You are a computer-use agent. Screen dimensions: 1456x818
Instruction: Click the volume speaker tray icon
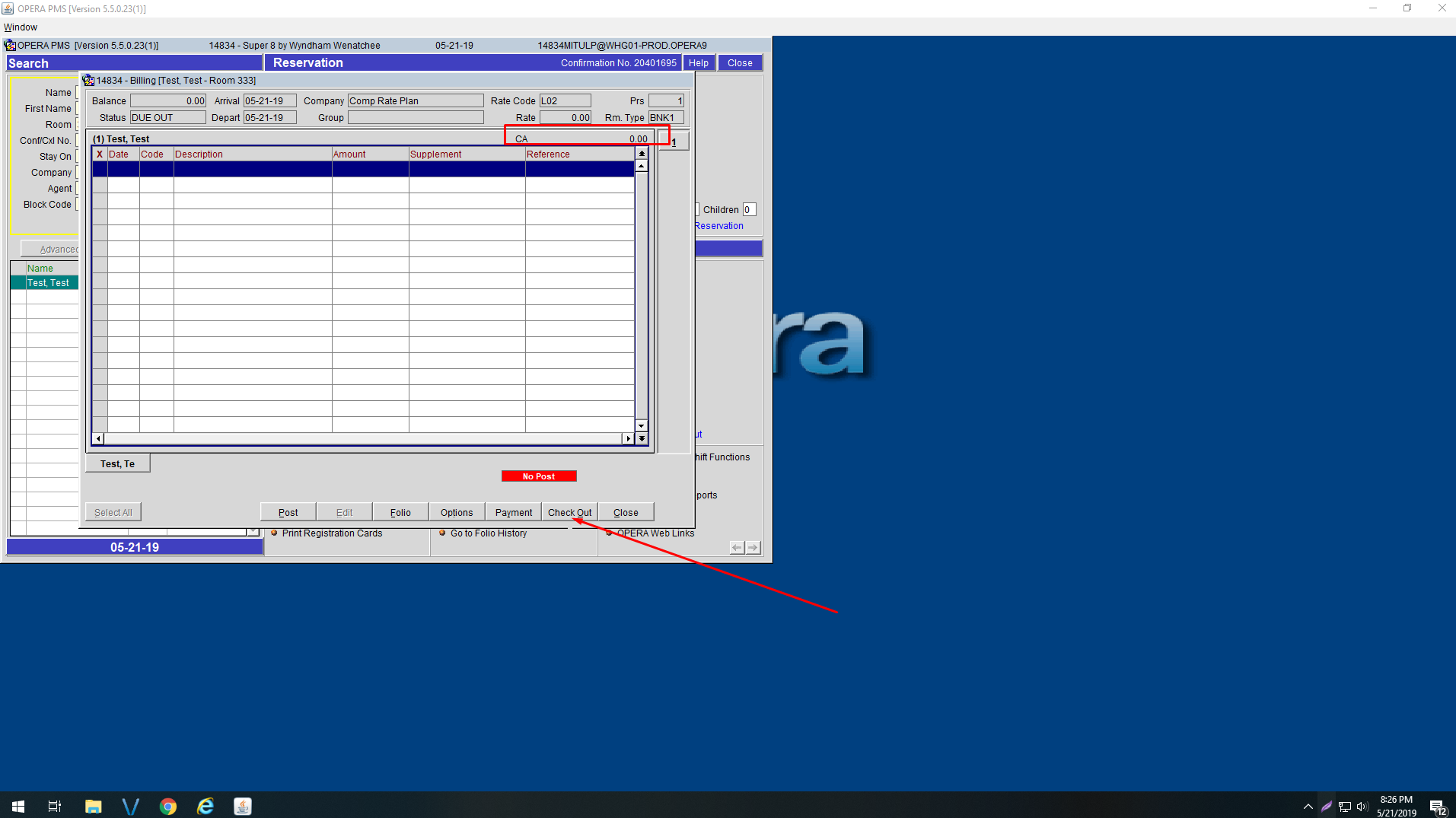1362,807
